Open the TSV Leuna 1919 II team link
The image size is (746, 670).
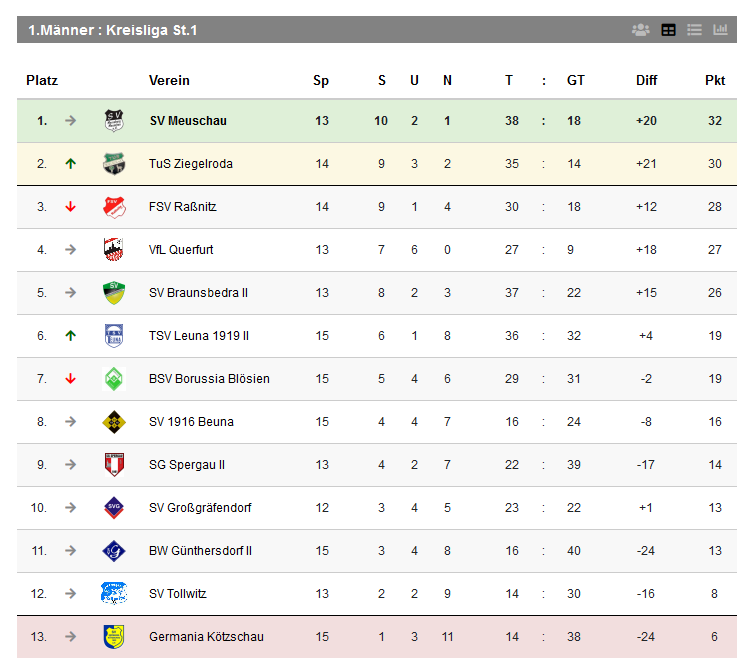point(199,336)
